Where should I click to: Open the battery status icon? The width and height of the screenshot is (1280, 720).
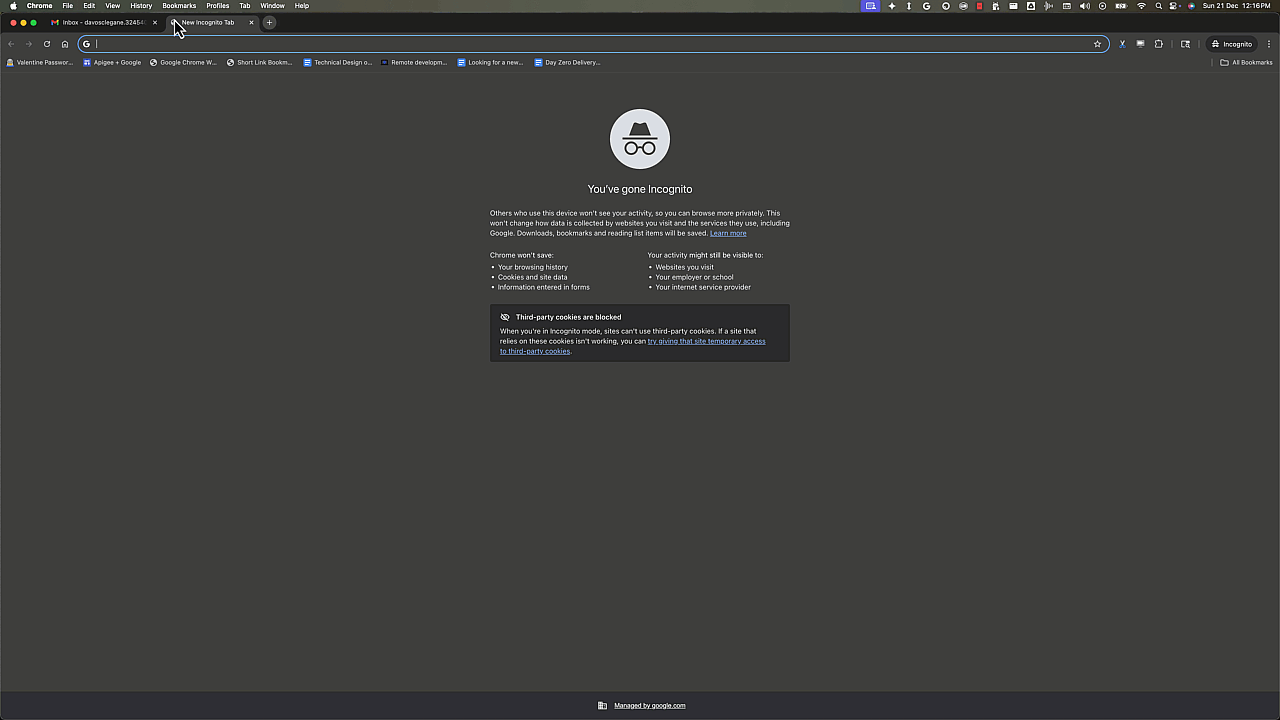1121,6
